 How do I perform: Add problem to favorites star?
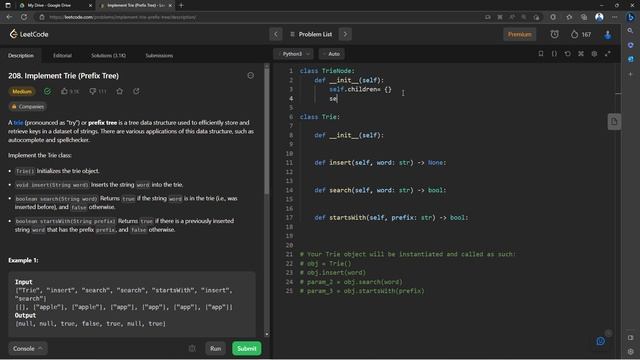pyautogui.click(x=120, y=91)
